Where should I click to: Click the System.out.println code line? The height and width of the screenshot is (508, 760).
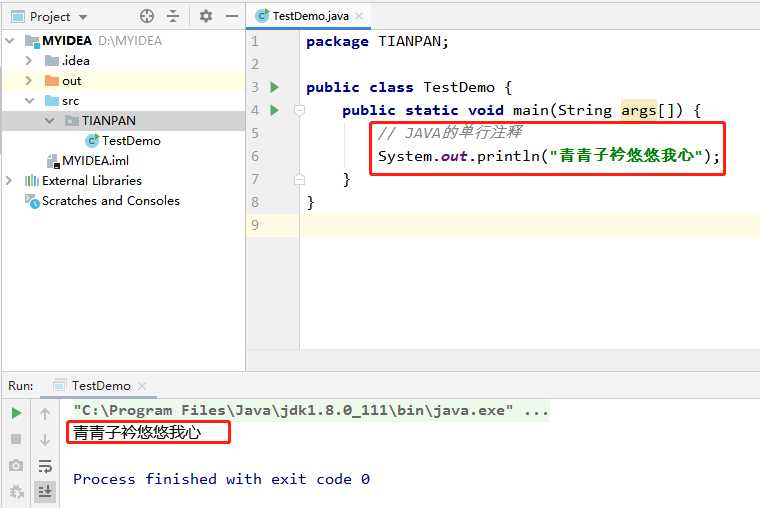point(549,156)
